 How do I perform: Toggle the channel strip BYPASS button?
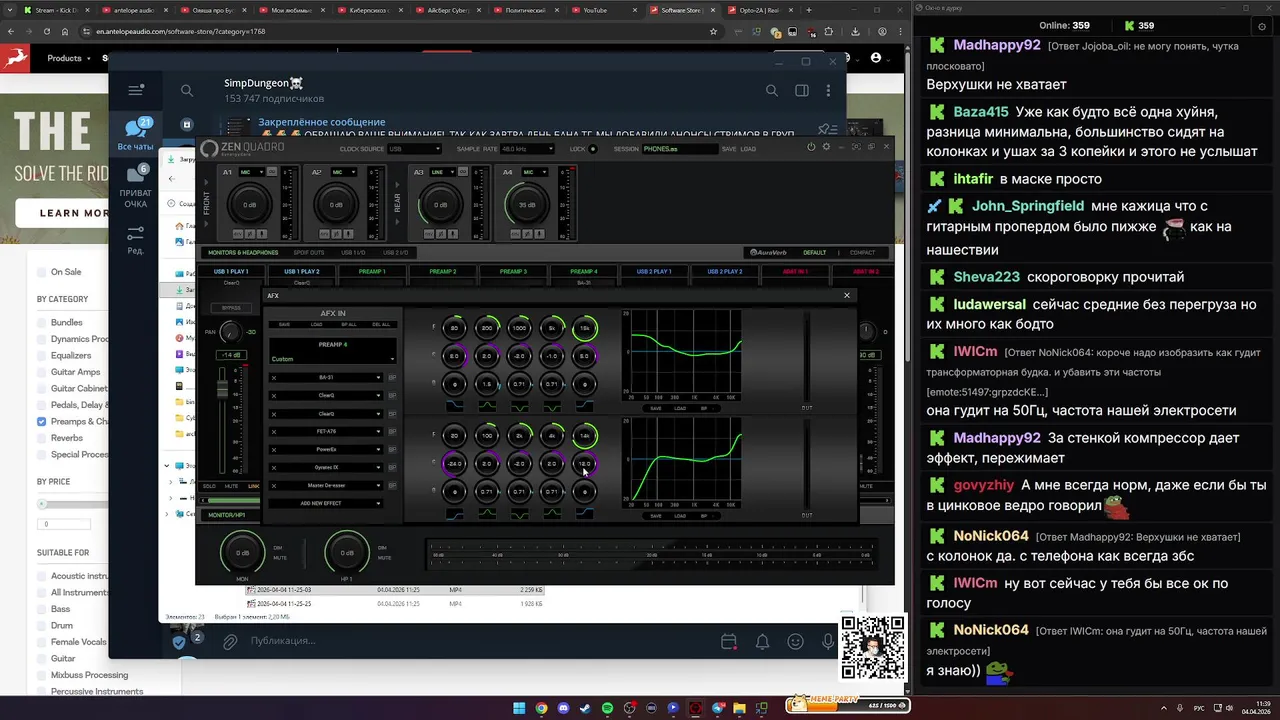click(231, 308)
